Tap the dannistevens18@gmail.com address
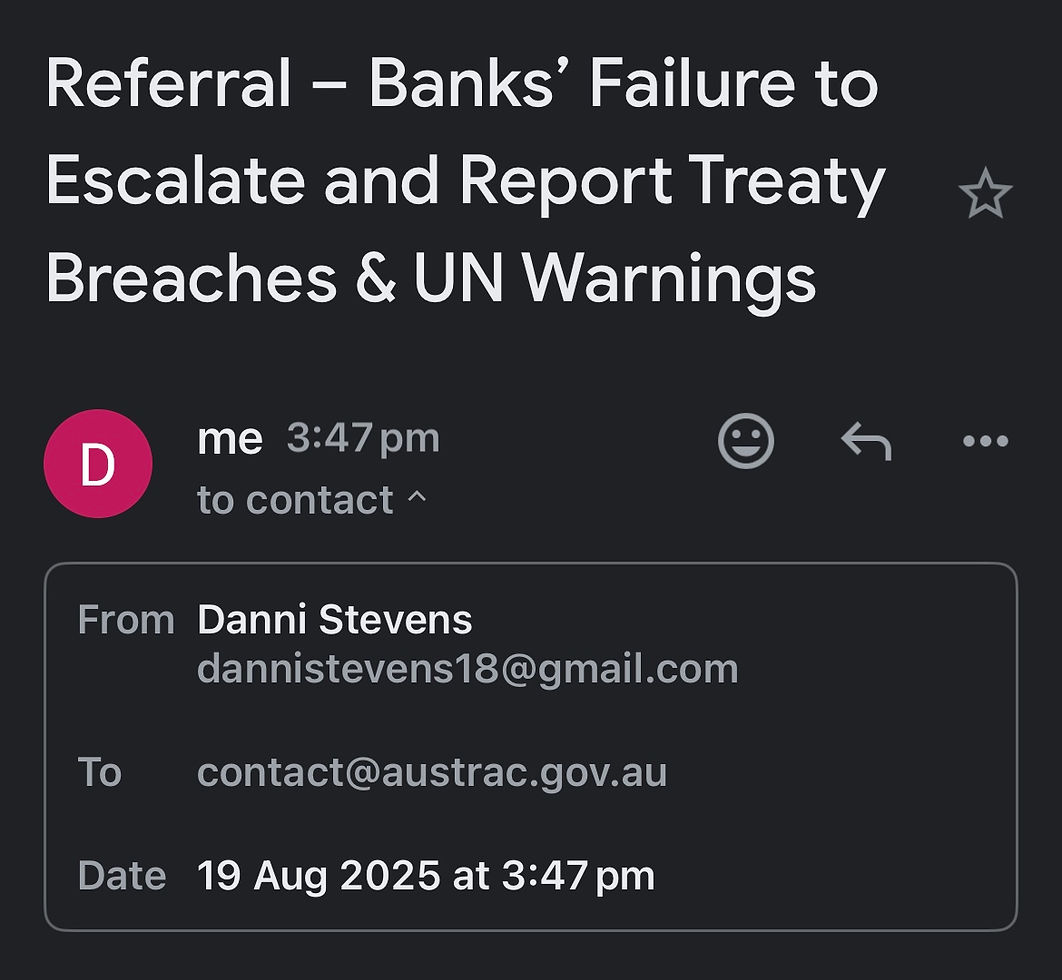The height and width of the screenshot is (980, 1062). tap(467, 669)
